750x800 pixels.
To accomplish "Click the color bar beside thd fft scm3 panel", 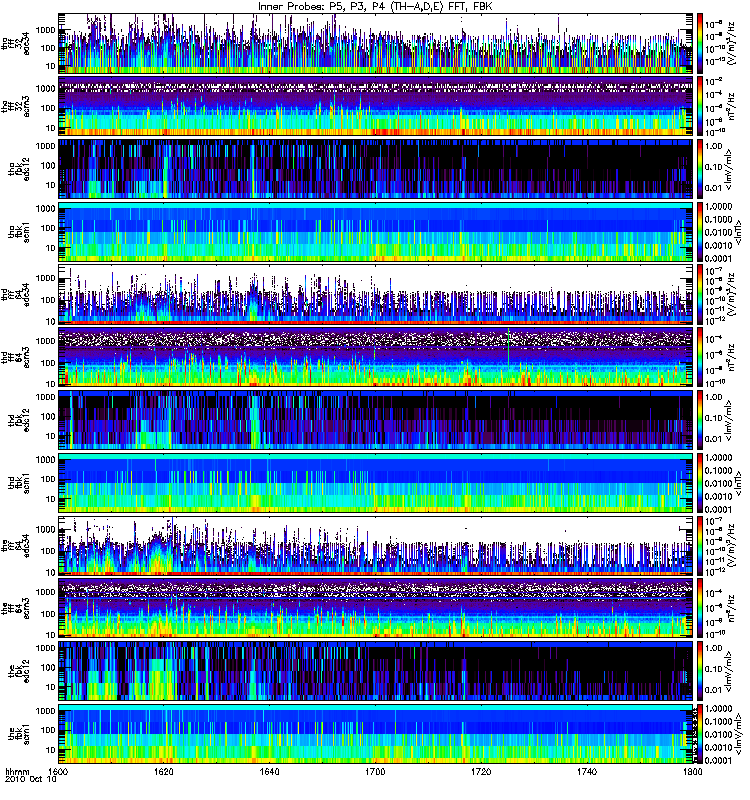I will [x=699, y=357].
